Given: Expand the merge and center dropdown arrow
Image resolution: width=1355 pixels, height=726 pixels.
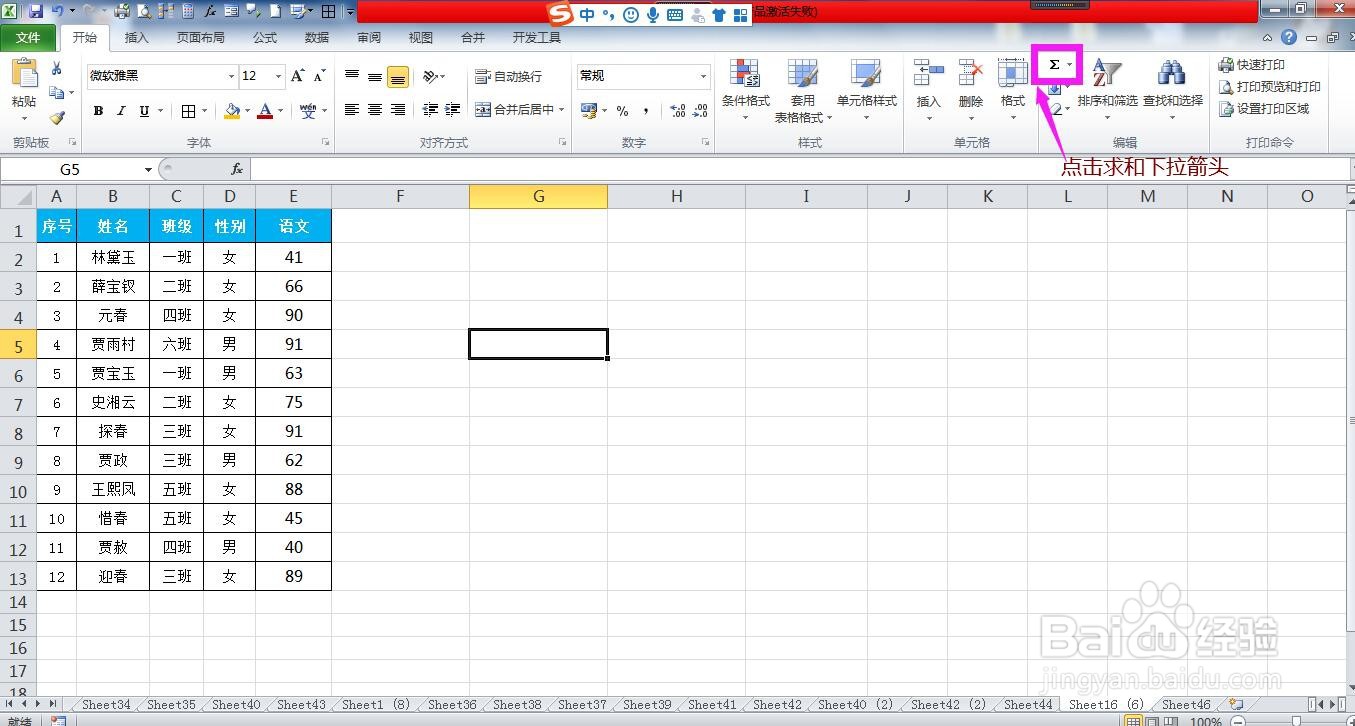Looking at the screenshot, I should pos(562,110).
